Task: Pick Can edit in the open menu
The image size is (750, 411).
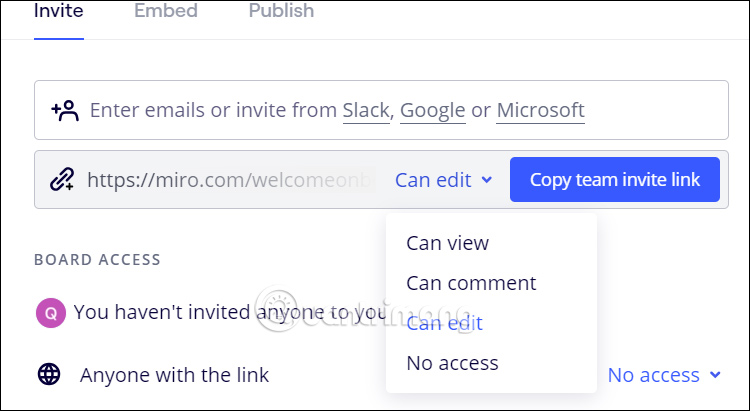Action: (444, 323)
